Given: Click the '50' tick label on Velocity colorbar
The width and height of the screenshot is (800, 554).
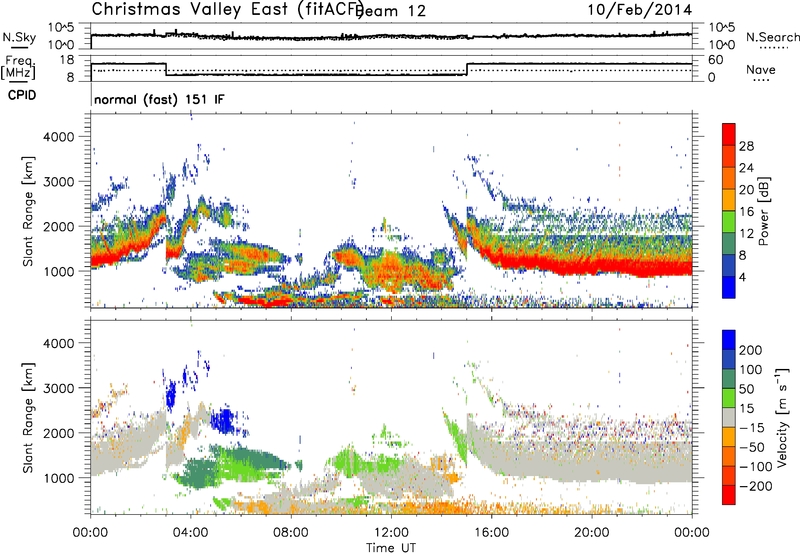Looking at the screenshot, I should (x=746, y=389).
